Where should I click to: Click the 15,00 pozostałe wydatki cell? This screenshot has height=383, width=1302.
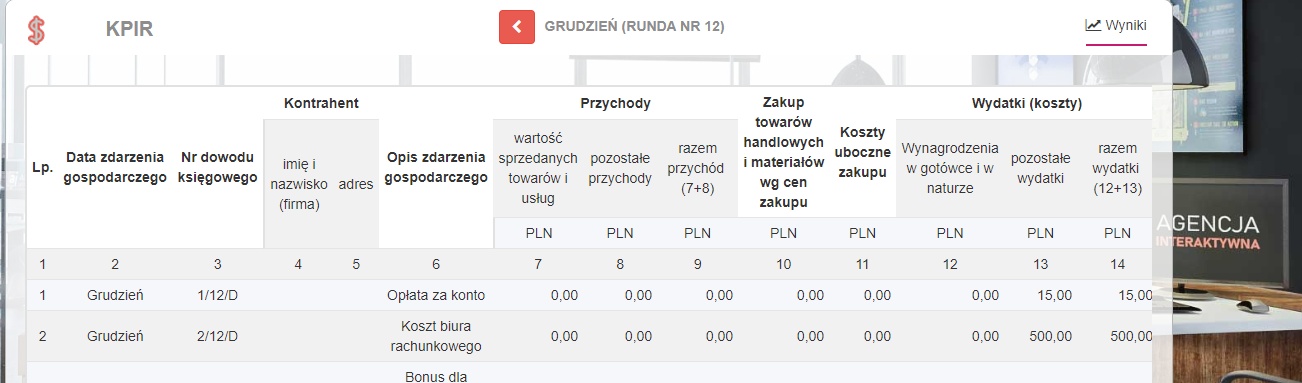(1056, 295)
